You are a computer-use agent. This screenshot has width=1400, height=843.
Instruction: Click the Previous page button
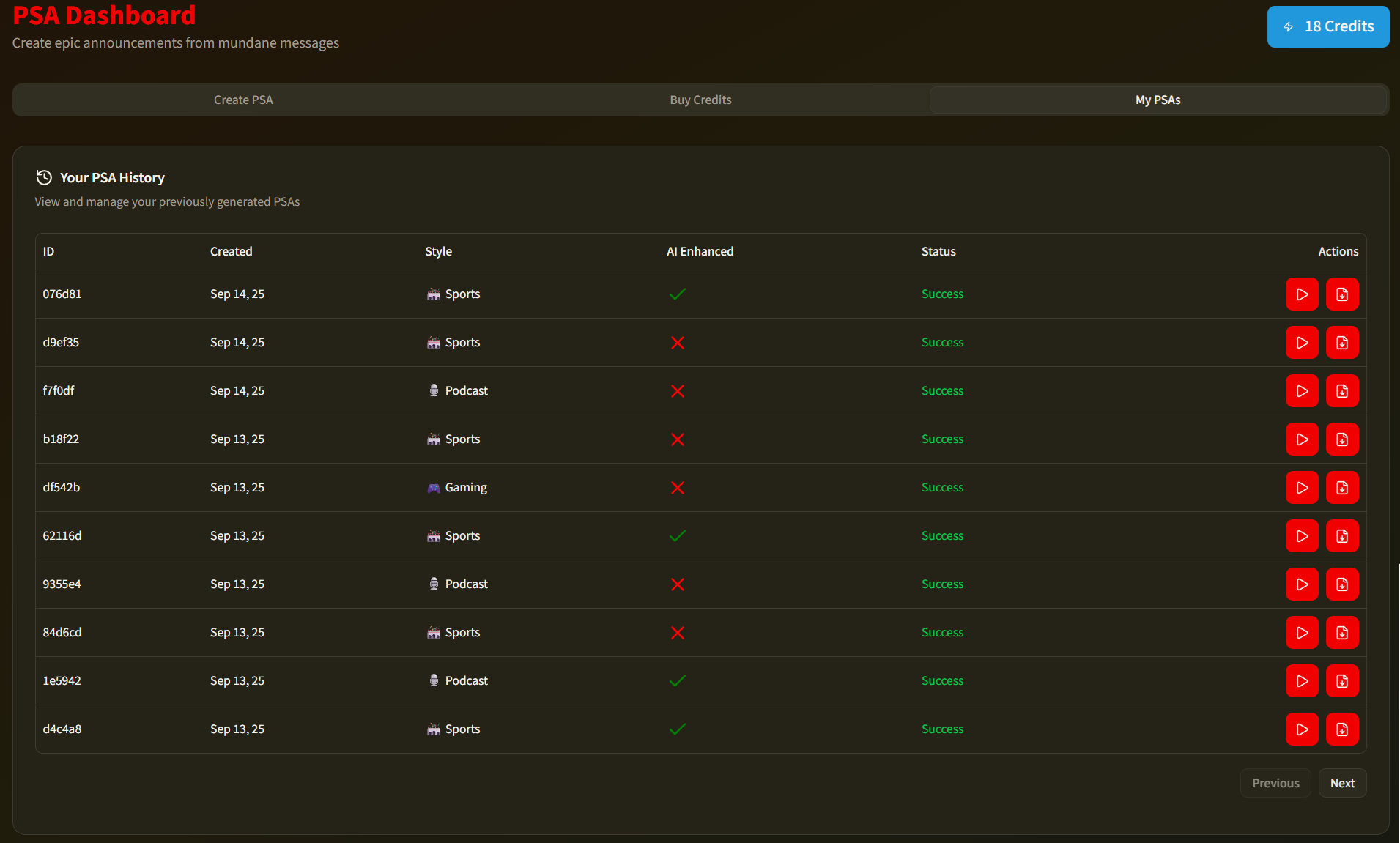1275,783
